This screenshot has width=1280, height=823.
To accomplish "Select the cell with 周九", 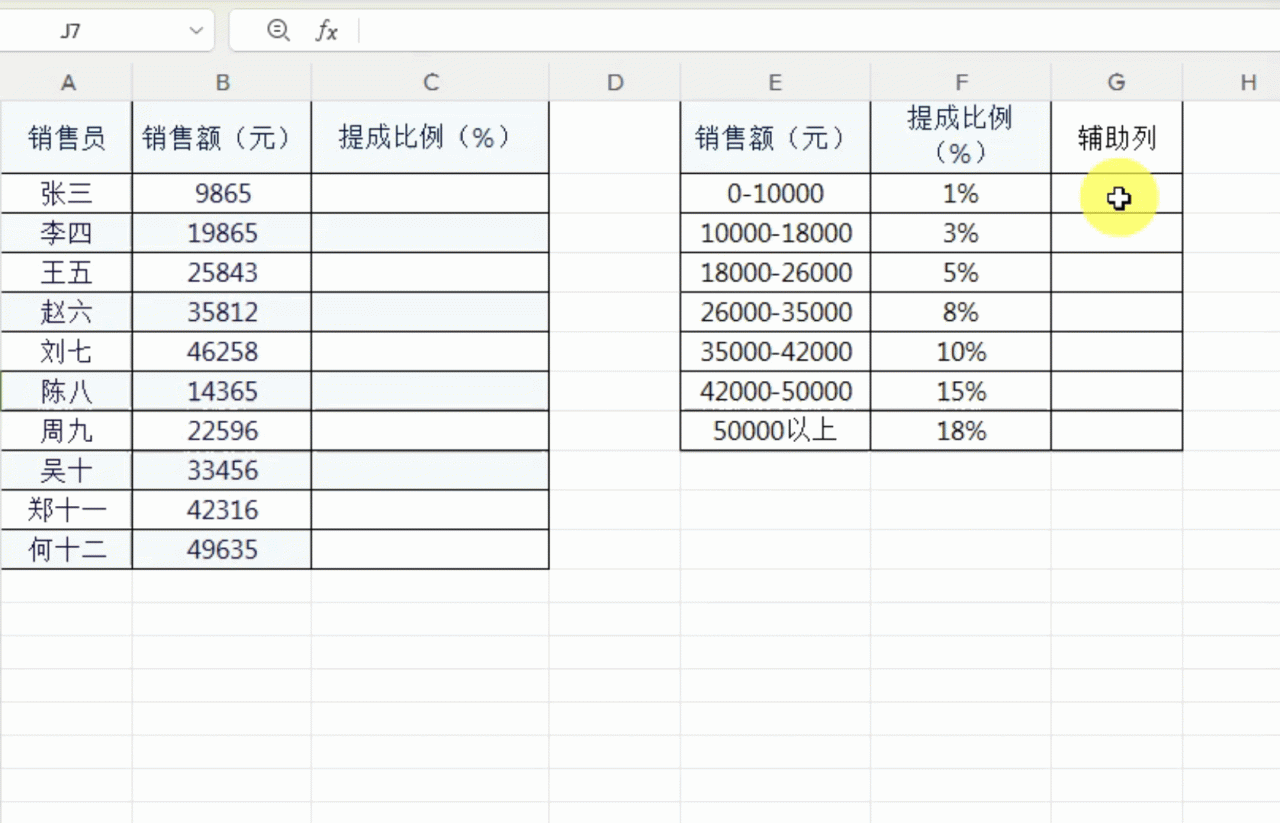I will pyautogui.click(x=67, y=431).
